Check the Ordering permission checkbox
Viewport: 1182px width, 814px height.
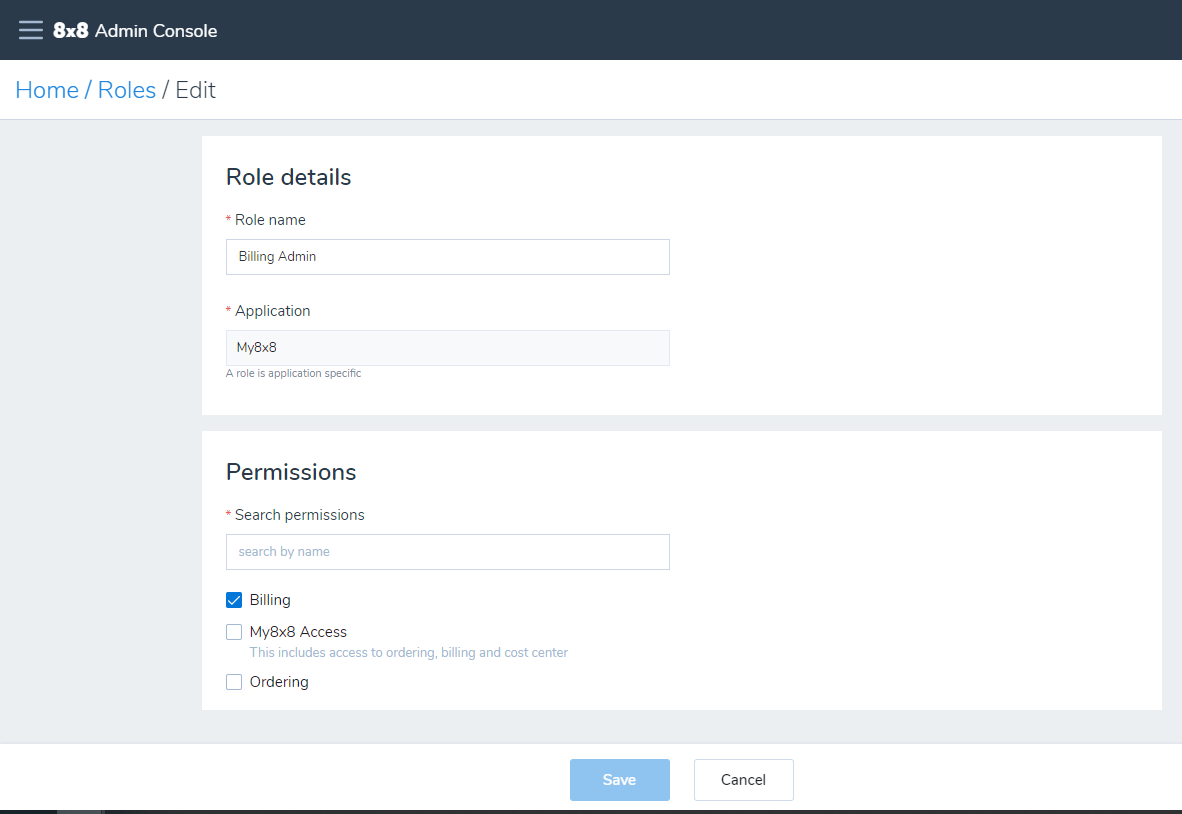click(x=234, y=681)
